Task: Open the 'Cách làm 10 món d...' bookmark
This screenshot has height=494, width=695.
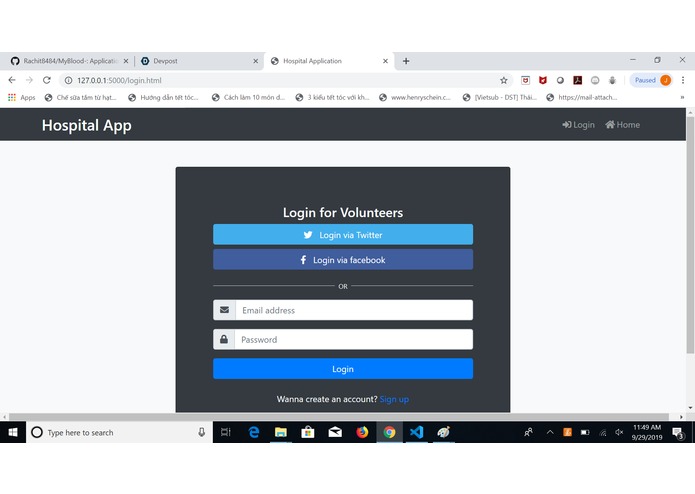Action: coord(248,97)
